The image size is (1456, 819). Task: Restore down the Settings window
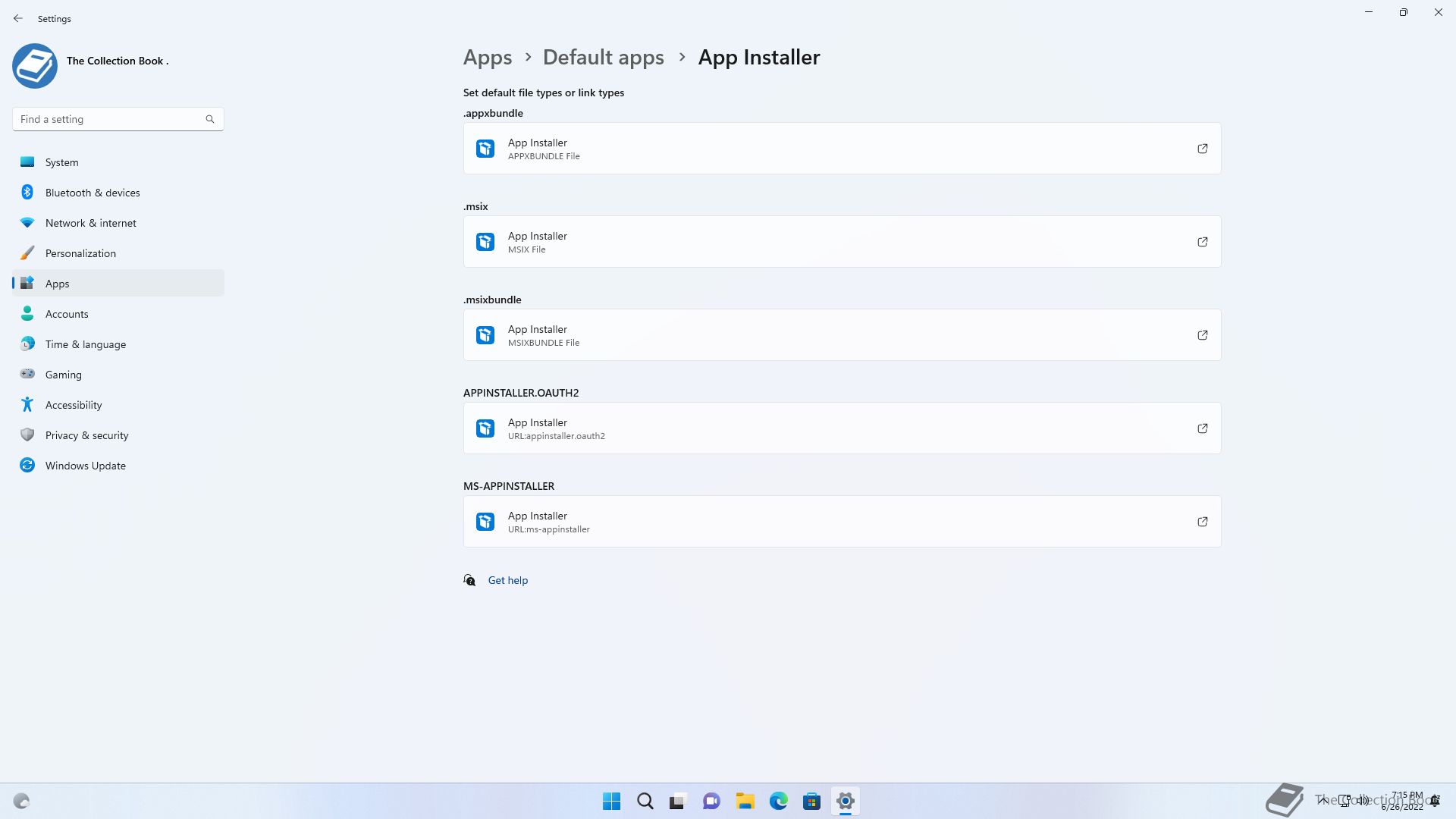(1404, 12)
